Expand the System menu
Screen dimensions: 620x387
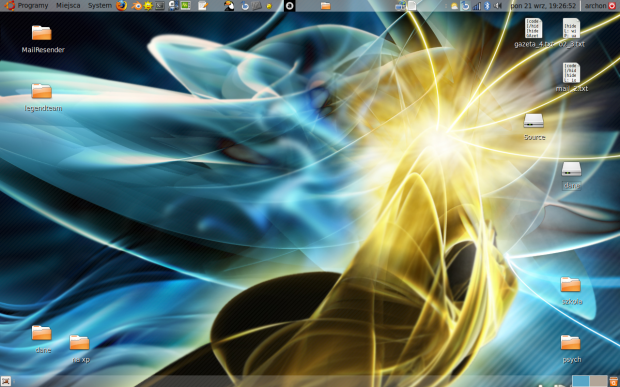[100, 6]
